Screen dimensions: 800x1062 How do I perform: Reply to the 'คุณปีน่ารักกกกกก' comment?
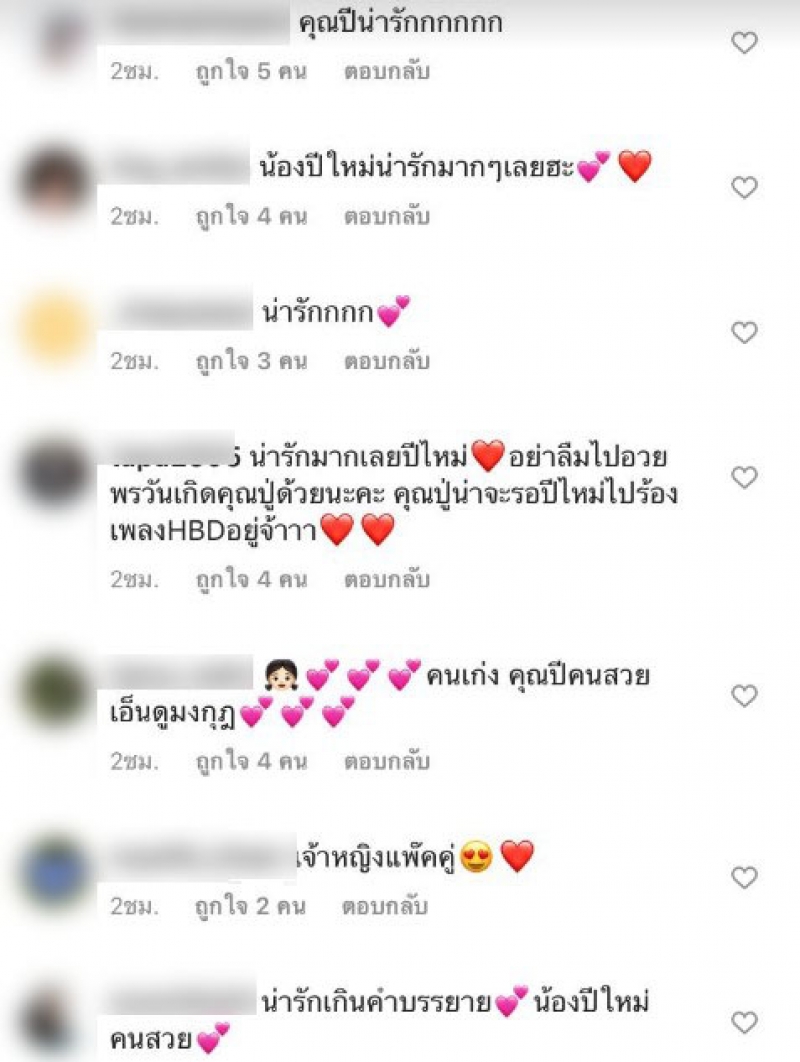pos(387,72)
